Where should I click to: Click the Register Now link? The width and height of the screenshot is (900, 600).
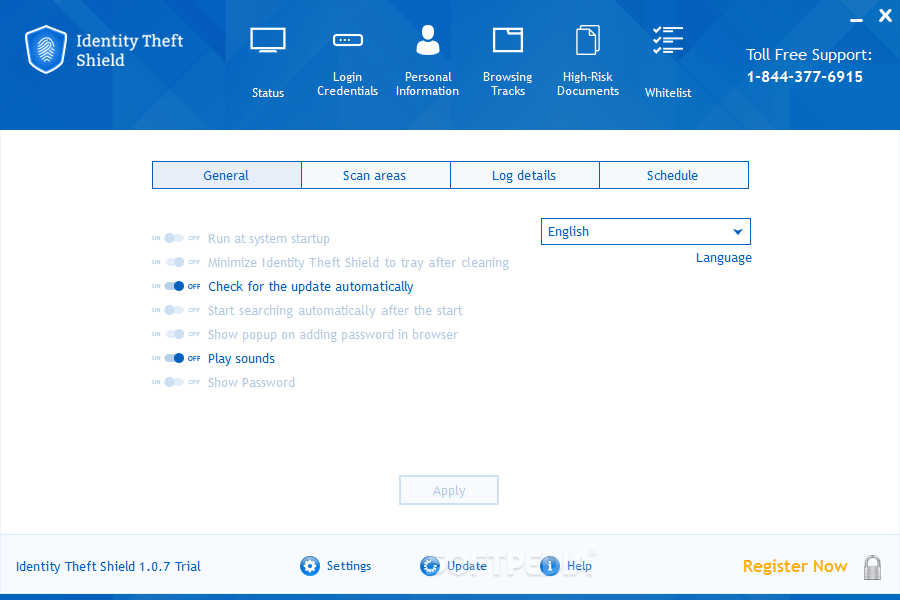click(795, 566)
